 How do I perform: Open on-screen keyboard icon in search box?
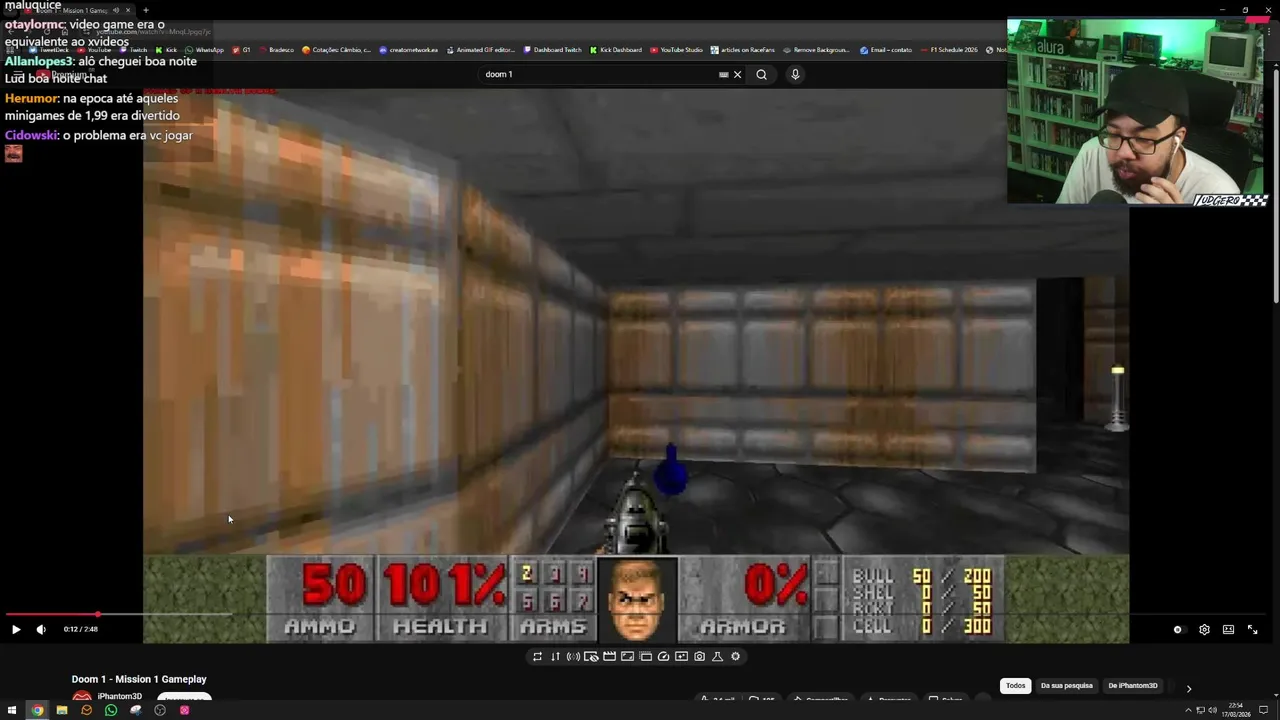(723, 74)
